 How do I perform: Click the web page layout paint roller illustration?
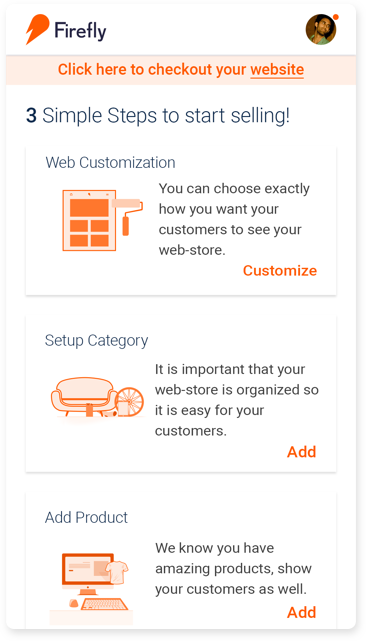coord(103,220)
